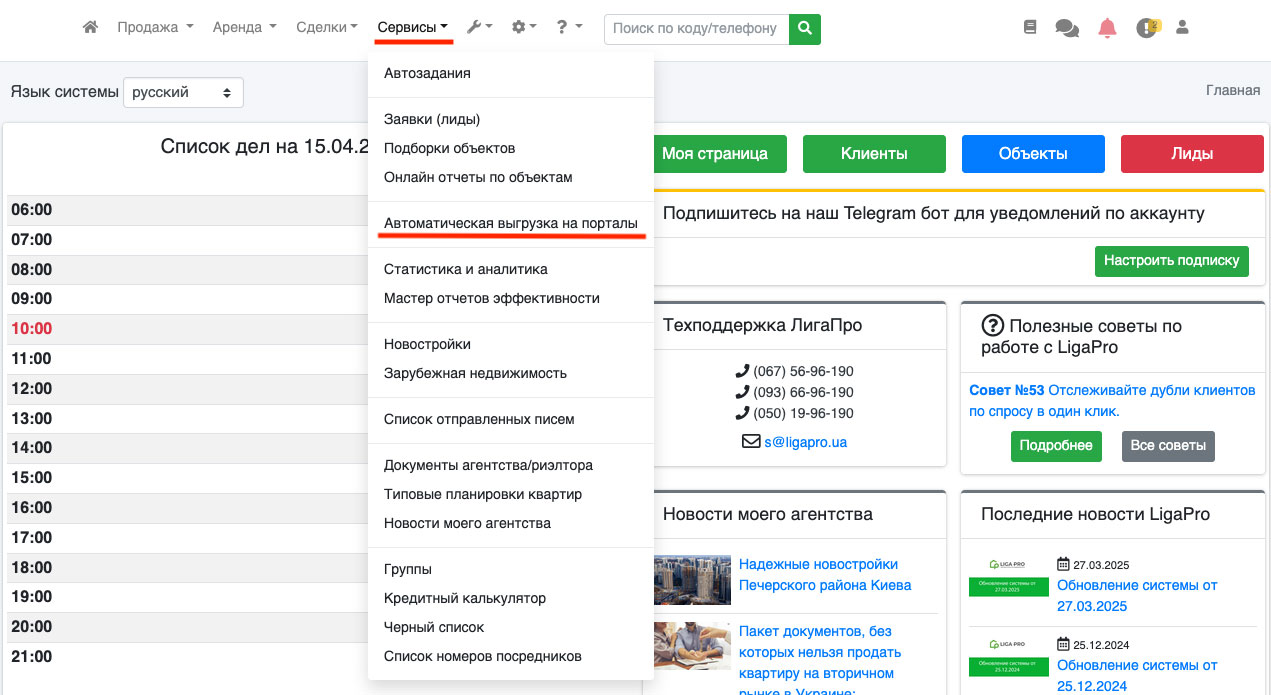Open notifications bell icon
Viewport: 1271px width, 695px height.
point(1107,28)
